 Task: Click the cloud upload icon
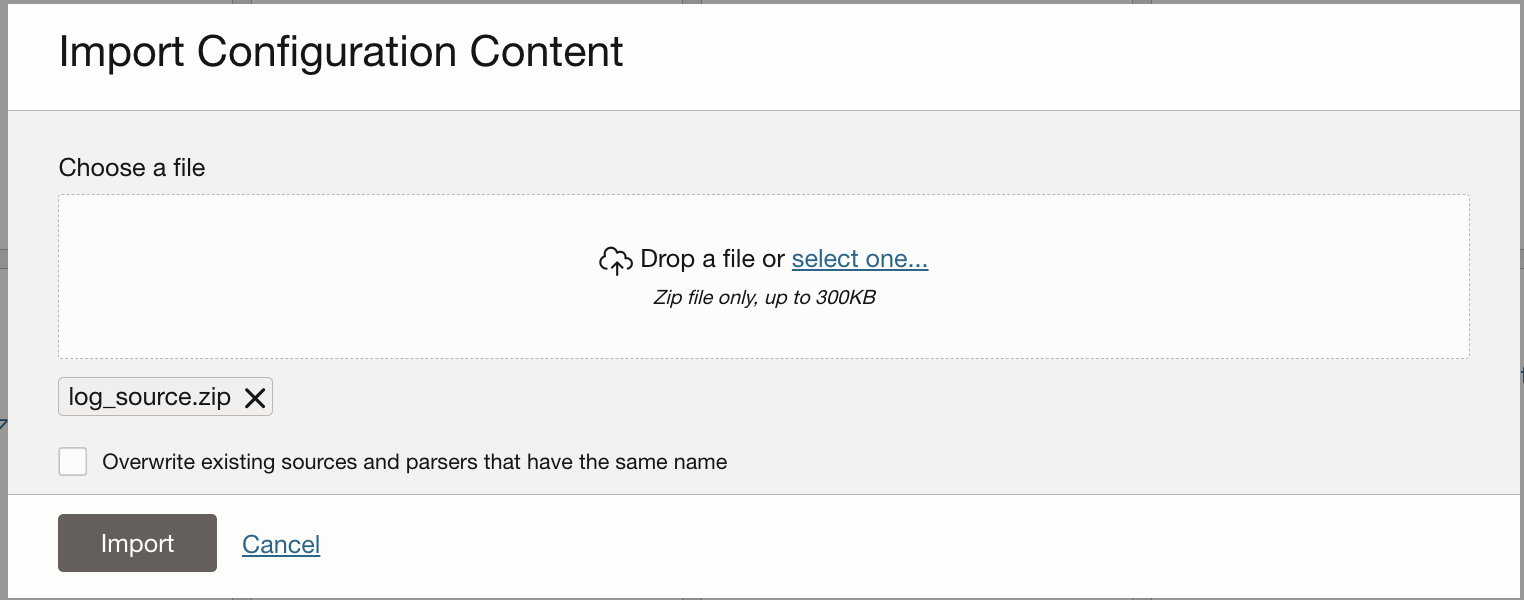[x=615, y=260]
